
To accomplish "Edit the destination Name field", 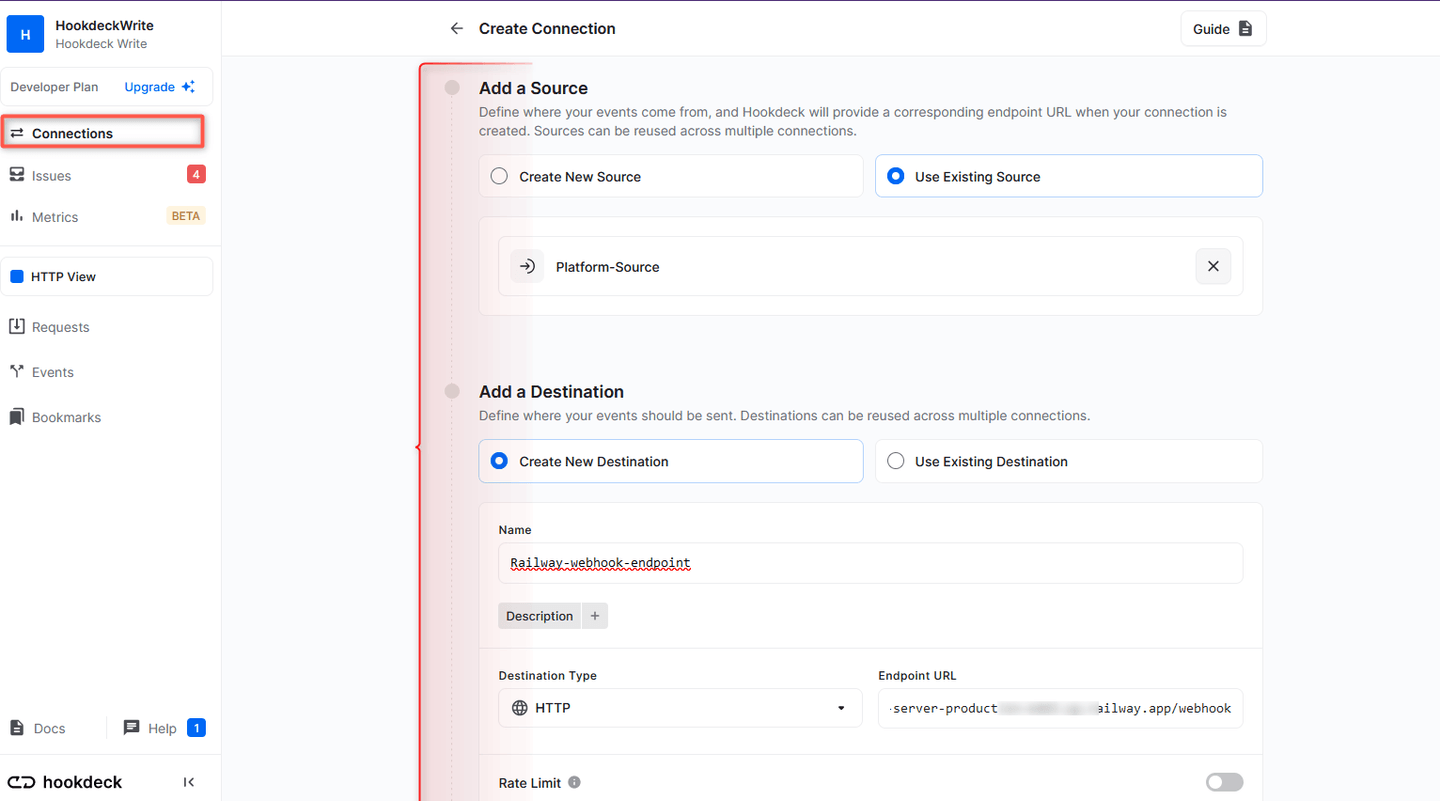I will click(870, 563).
